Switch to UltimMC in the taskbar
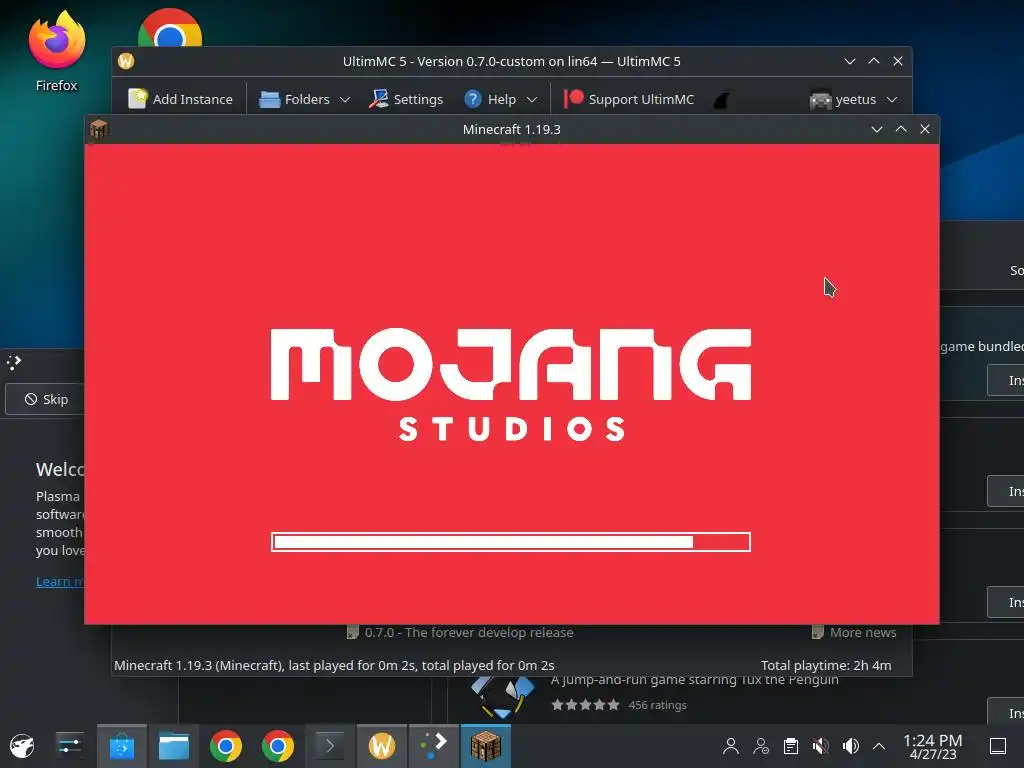 (x=381, y=746)
